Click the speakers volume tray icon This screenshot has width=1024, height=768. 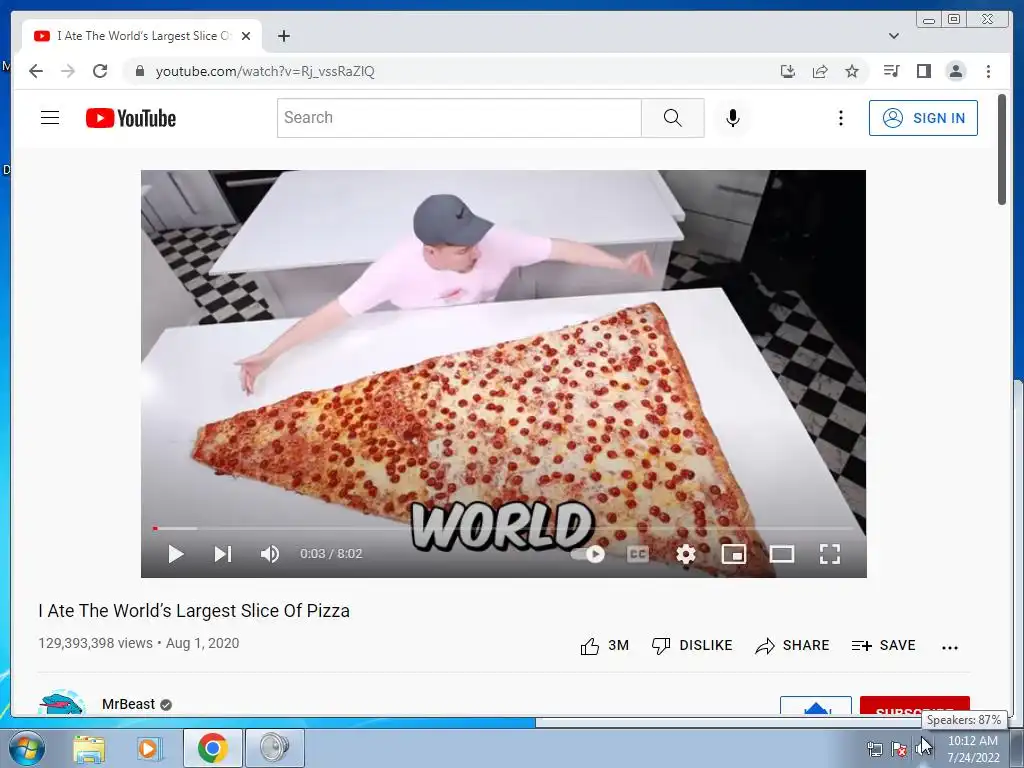tap(923, 748)
